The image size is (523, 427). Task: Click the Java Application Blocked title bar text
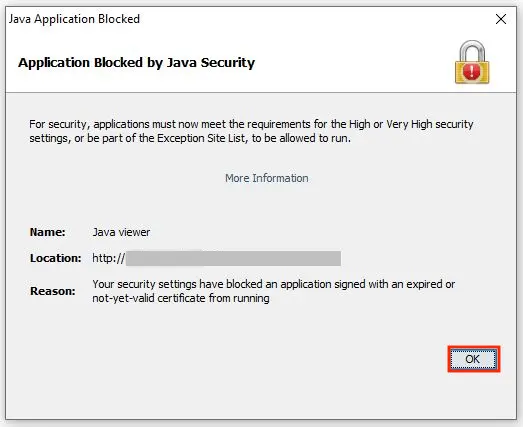(x=74, y=19)
